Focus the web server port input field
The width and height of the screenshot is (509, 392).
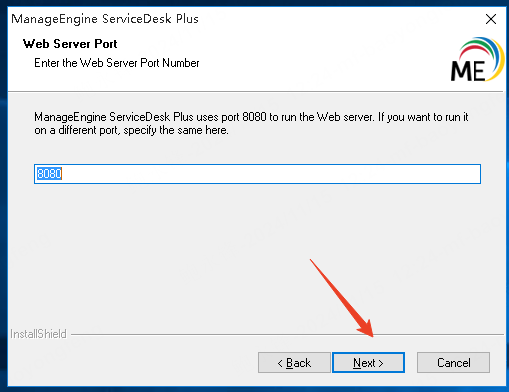(257, 174)
